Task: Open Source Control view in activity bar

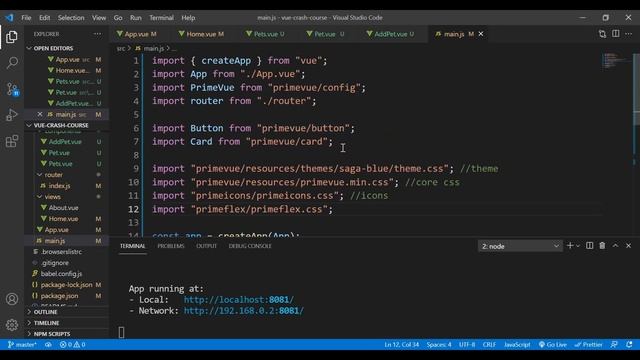Action: (12, 89)
